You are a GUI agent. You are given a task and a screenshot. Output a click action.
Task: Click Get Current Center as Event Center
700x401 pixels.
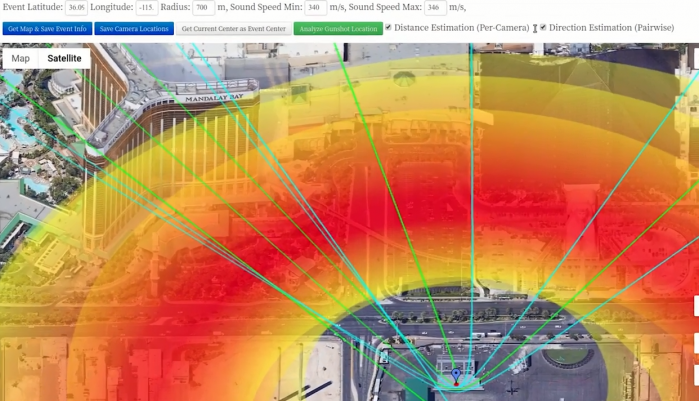tap(233, 29)
